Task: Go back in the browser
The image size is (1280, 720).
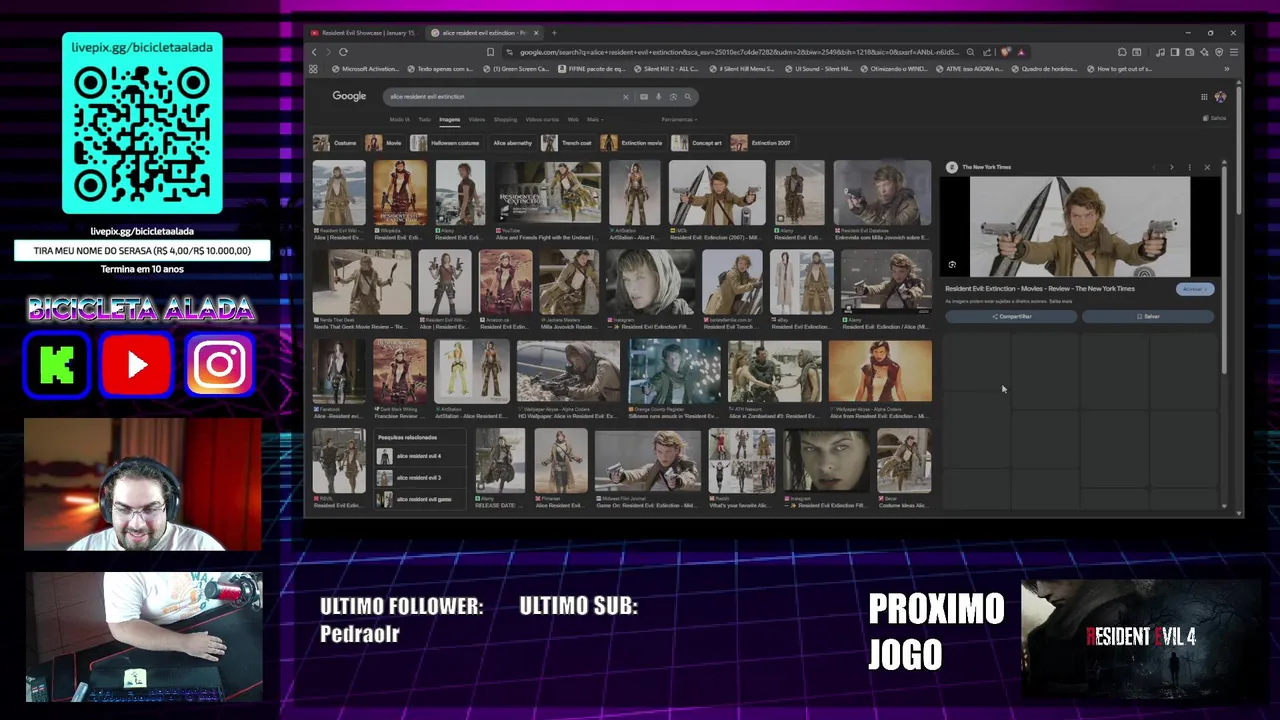Action: click(314, 52)
